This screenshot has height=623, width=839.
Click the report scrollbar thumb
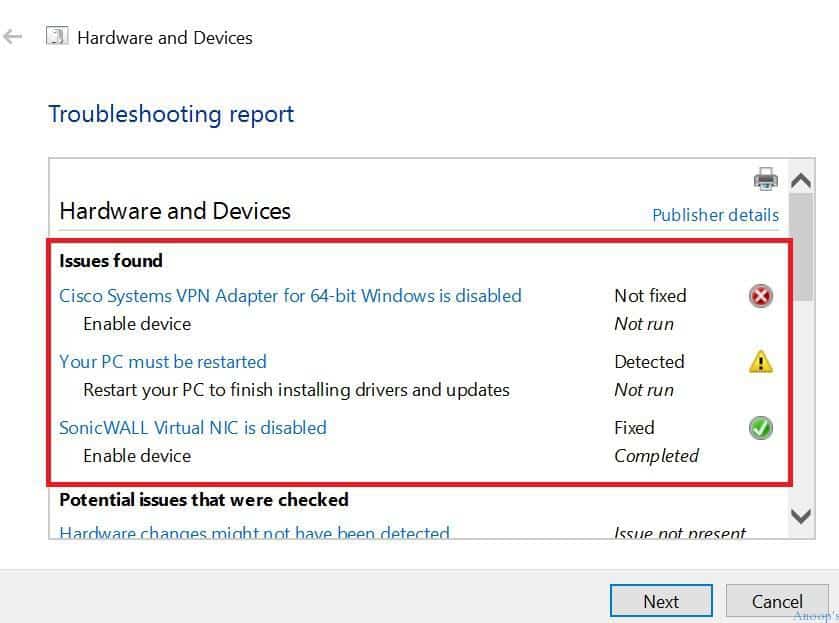coord(801,247)
